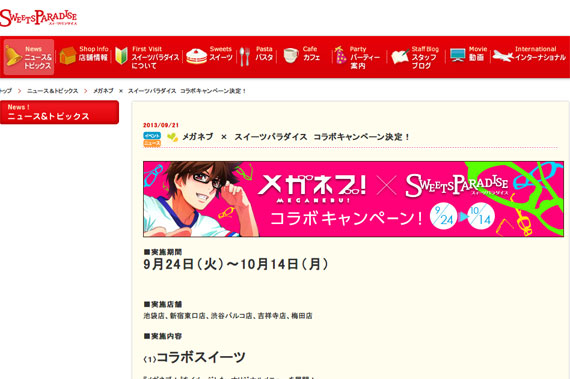Click the fork and spoon Pasta icon

[245, 57]
